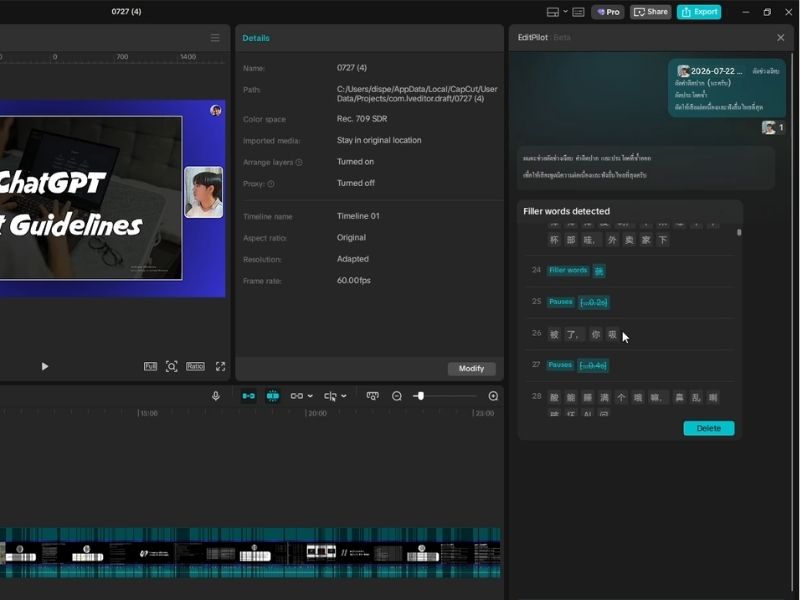This screenshot has width=800, height=600.
Task: Click the microphone record voiceover icon
Action: coord(216,396)
